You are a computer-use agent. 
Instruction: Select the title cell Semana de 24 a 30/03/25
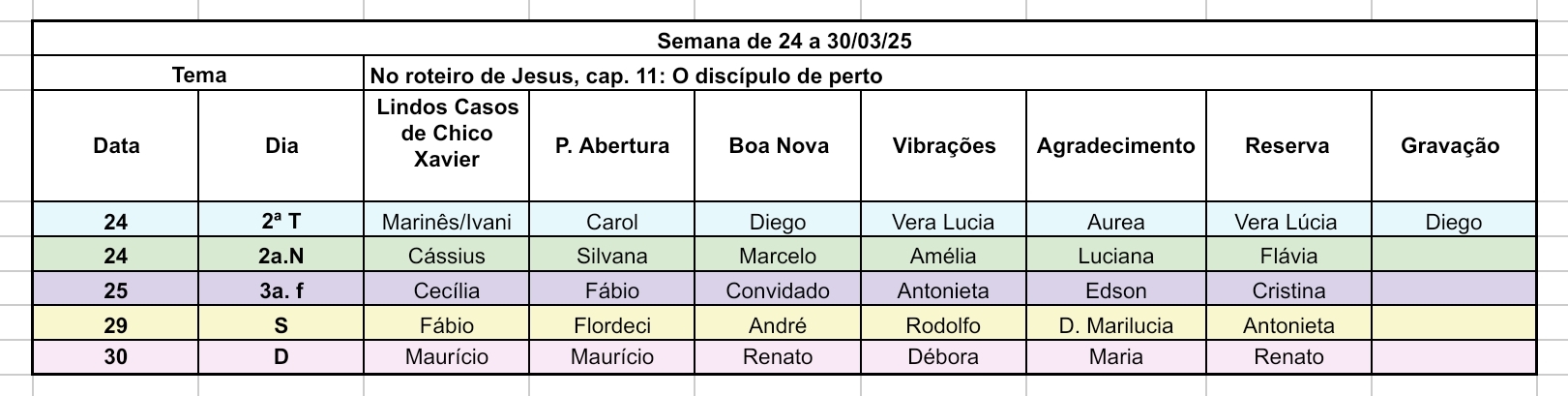784,40
